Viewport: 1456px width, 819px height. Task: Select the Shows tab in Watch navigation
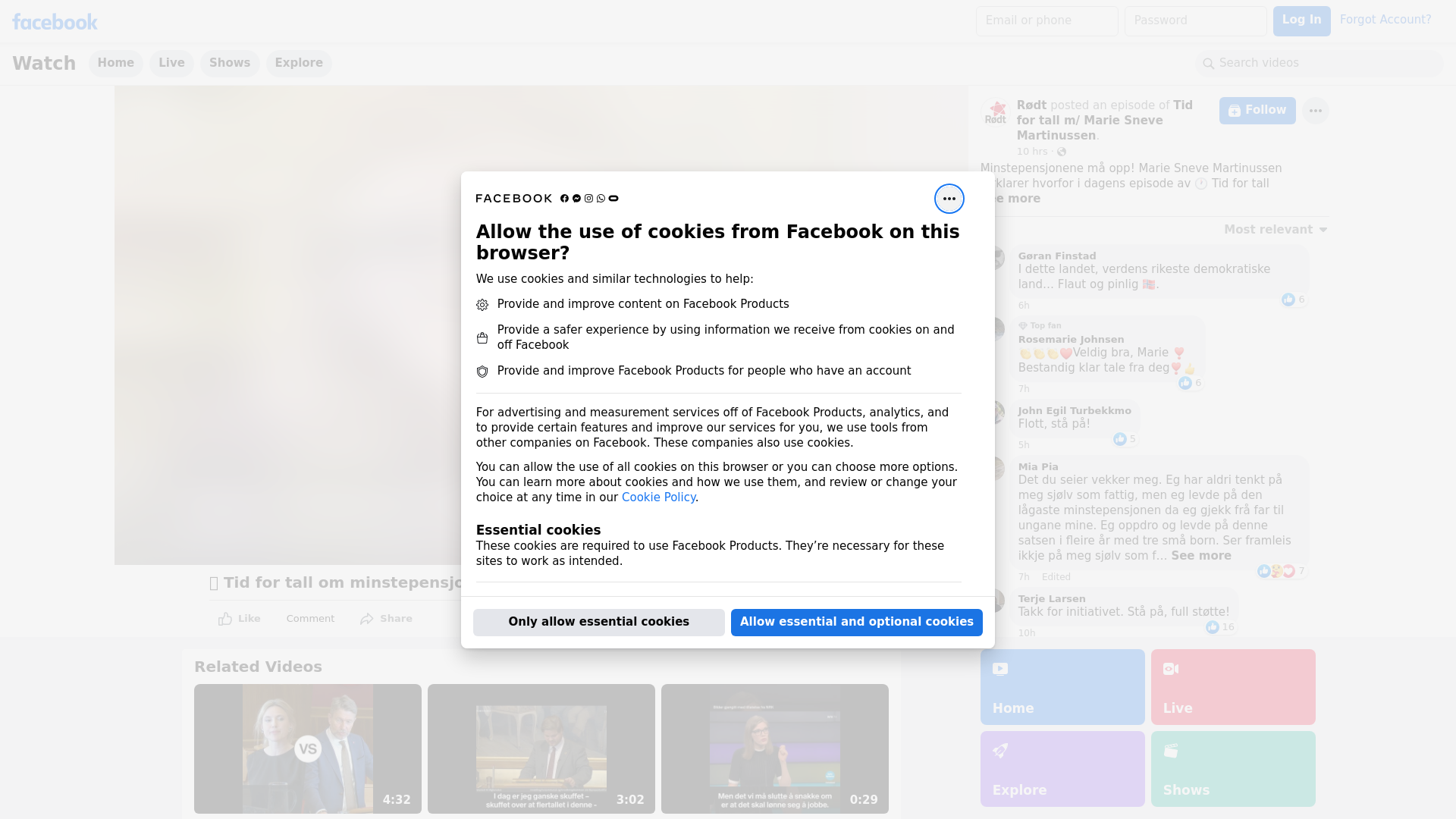tap(230, 63)
